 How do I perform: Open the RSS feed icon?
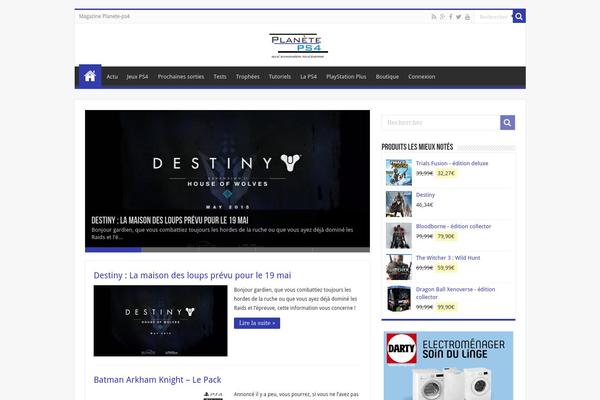434,17
